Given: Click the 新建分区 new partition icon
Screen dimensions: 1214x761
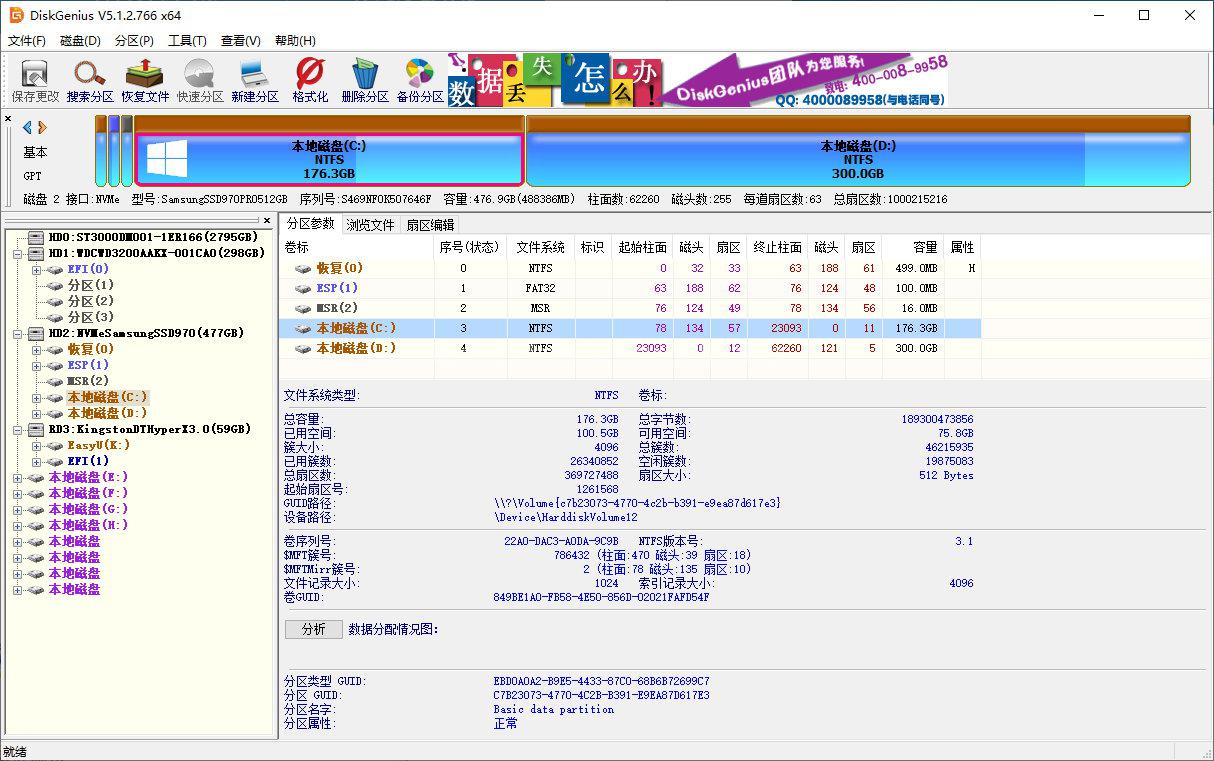Looking at the screenshot, I should [x=254, y=81].
